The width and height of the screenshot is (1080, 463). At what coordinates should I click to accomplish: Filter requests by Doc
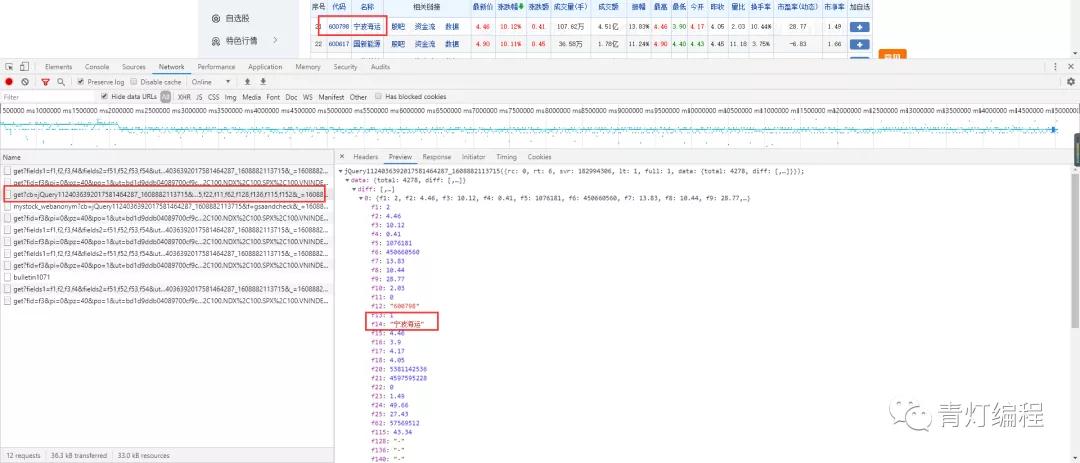292,97
